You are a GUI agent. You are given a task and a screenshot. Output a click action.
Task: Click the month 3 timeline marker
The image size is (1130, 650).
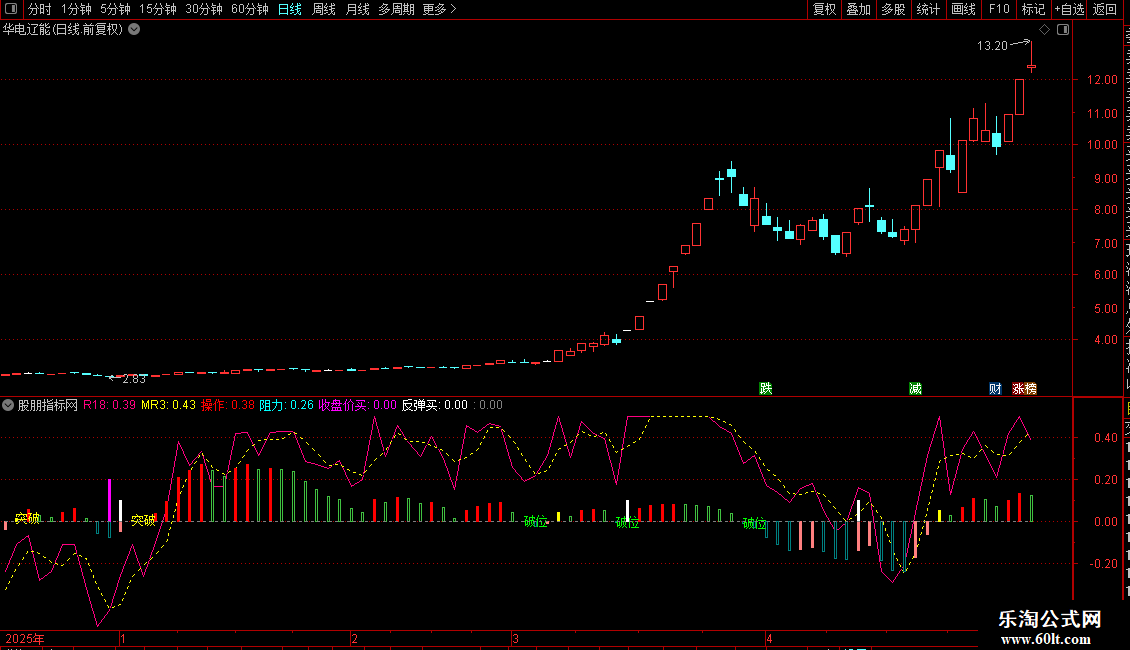515,638
